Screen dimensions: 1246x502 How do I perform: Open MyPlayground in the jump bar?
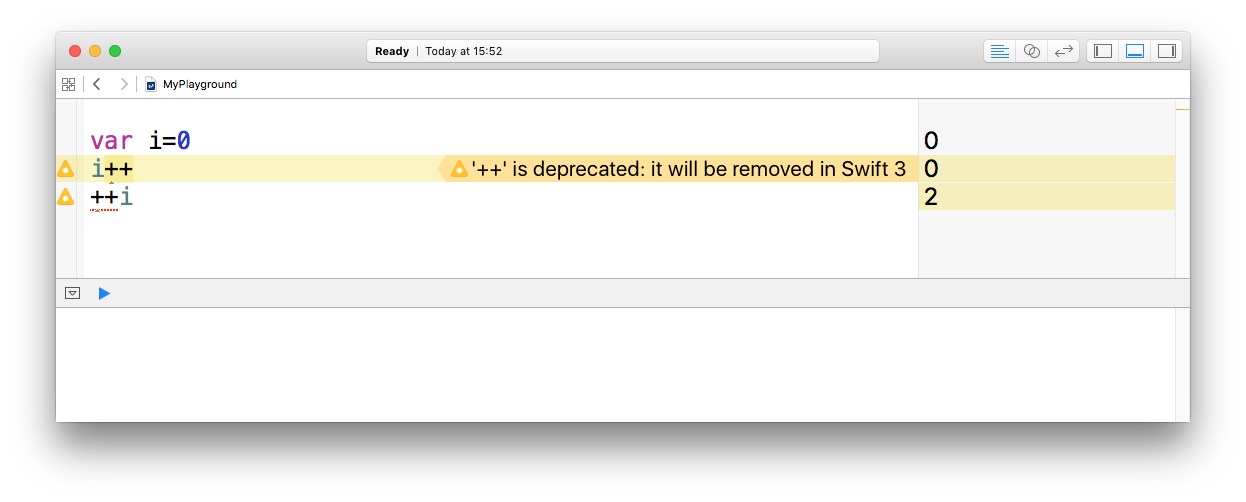click(x=191, y=84)
